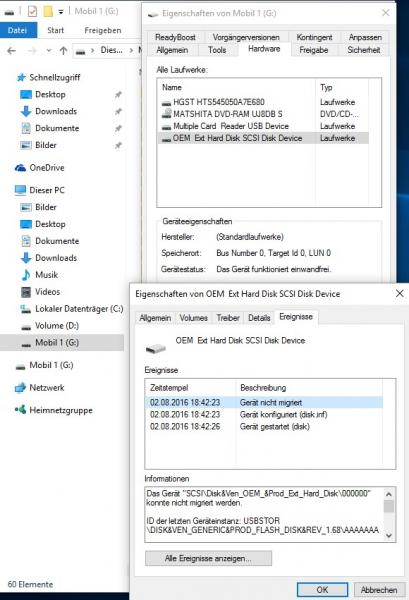Open the Vorgängerversionen tab
The image size is (409, 600).
246,37
